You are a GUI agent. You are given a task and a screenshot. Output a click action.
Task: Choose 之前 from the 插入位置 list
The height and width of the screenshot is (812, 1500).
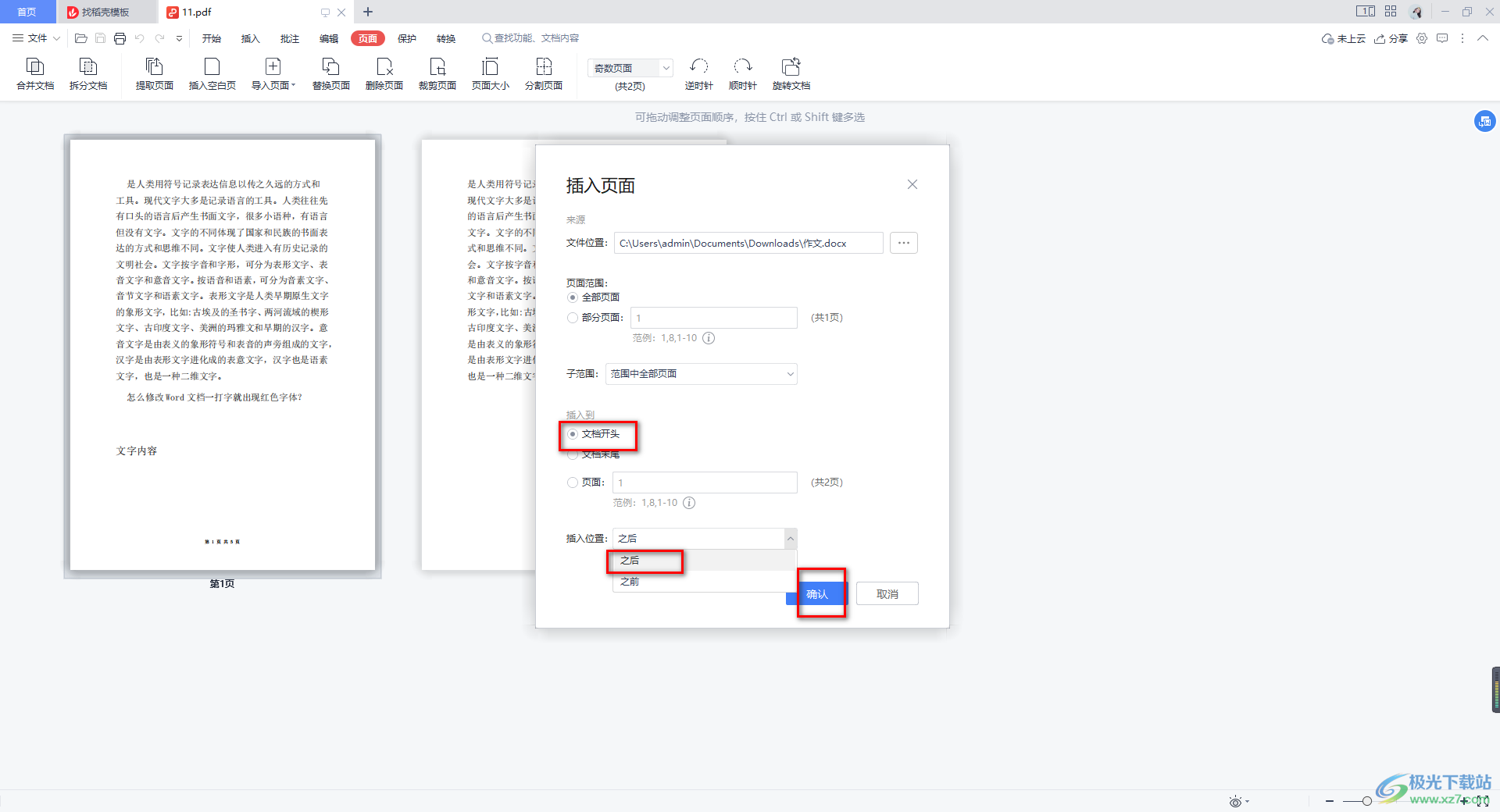pos(705,582)
